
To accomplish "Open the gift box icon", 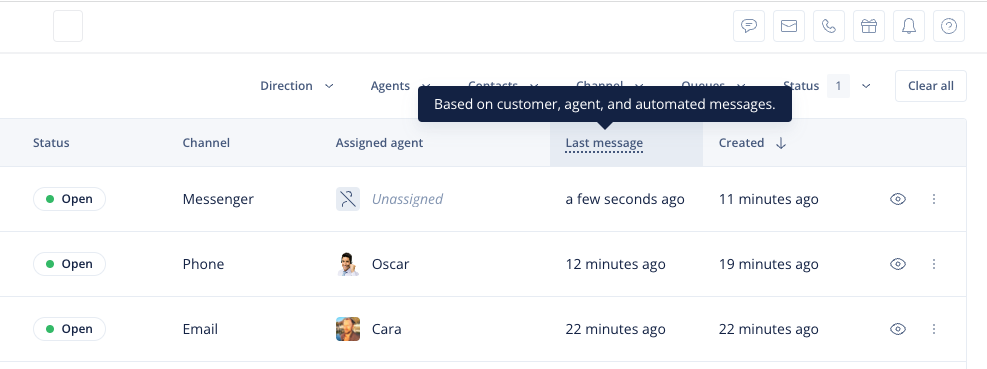I will [869, 26].
